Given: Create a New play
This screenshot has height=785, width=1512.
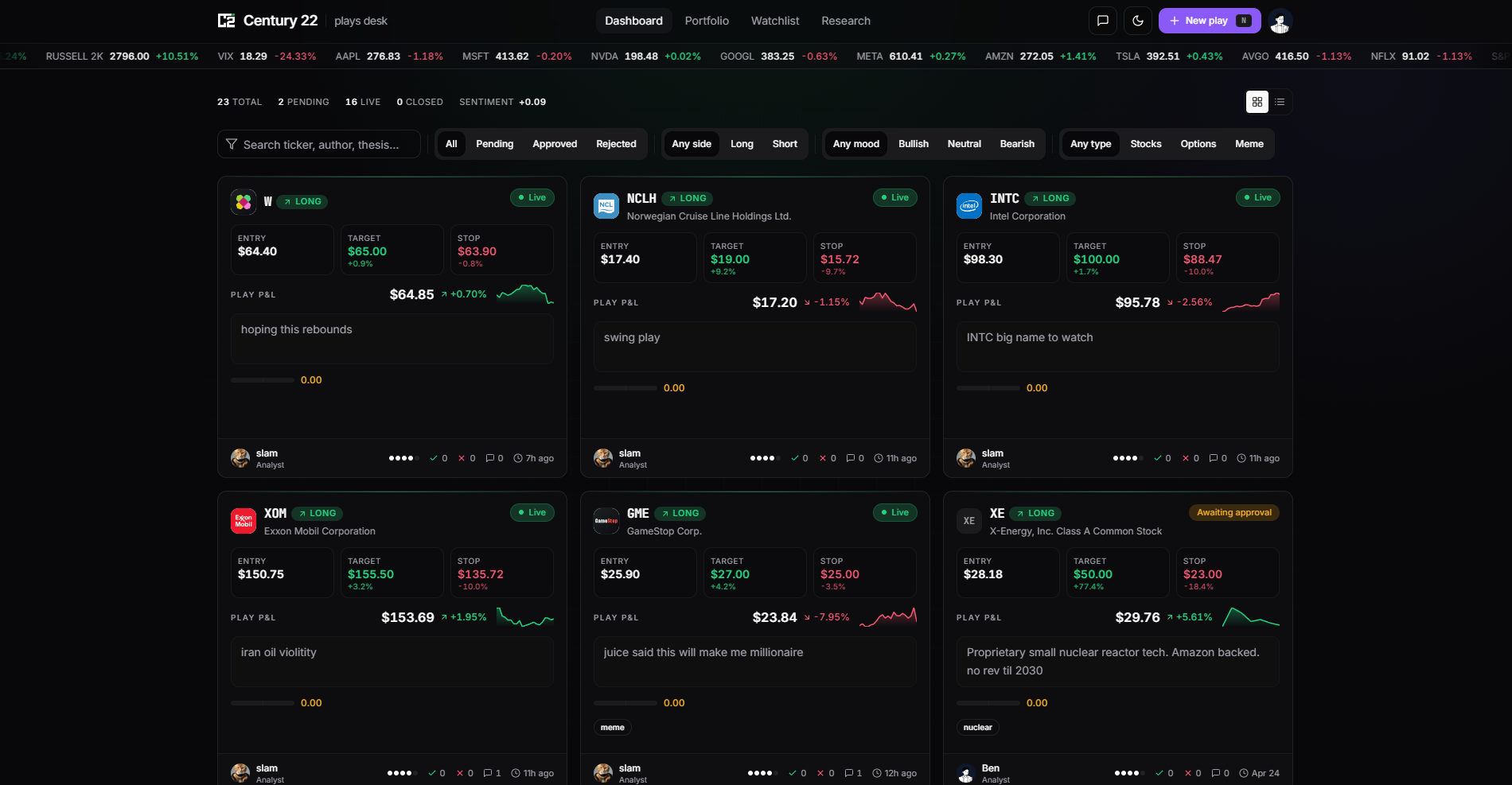Looking at the screenshot, I should point(1210,21).
